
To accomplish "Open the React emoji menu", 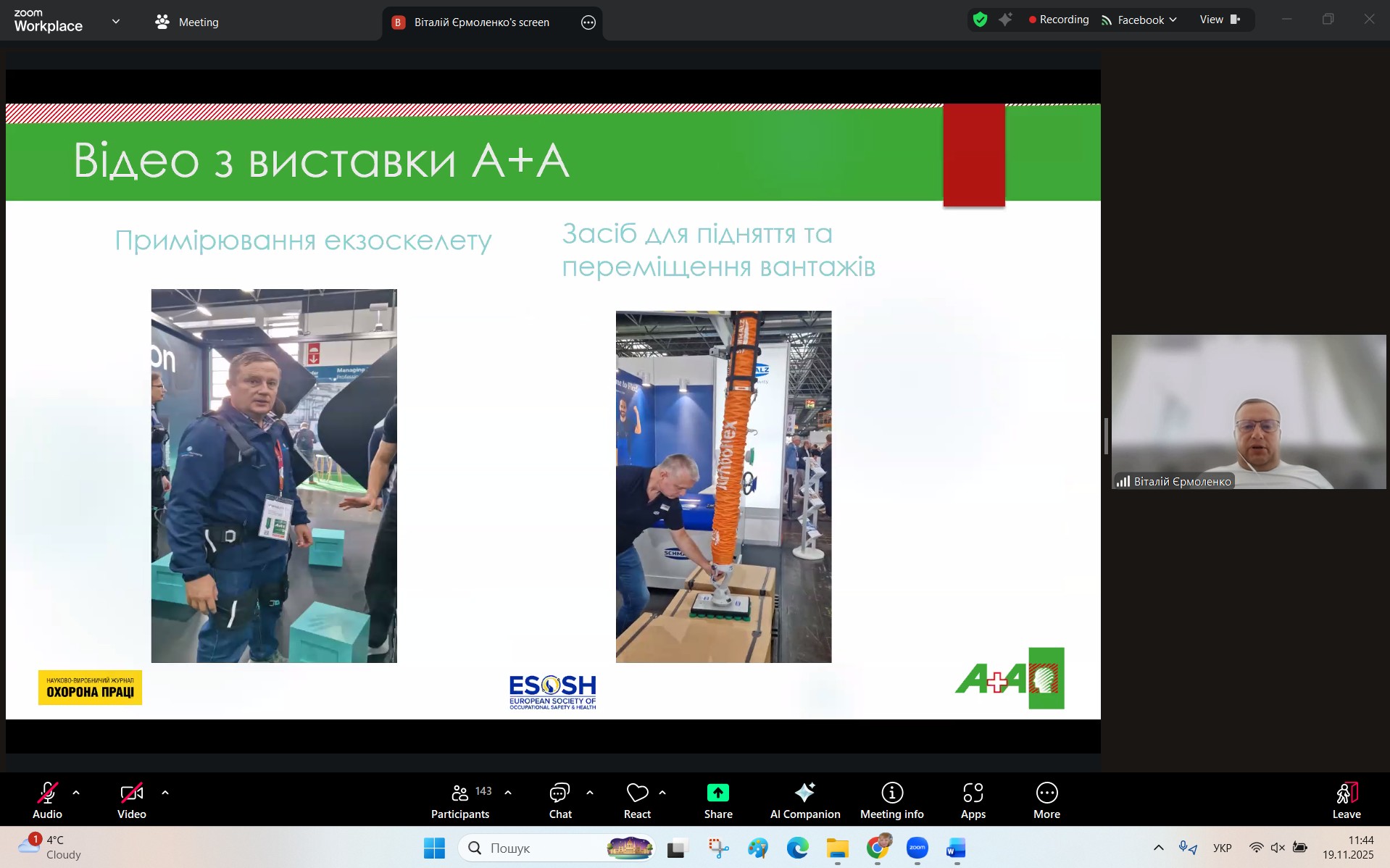I will click(x=637, y=801).
